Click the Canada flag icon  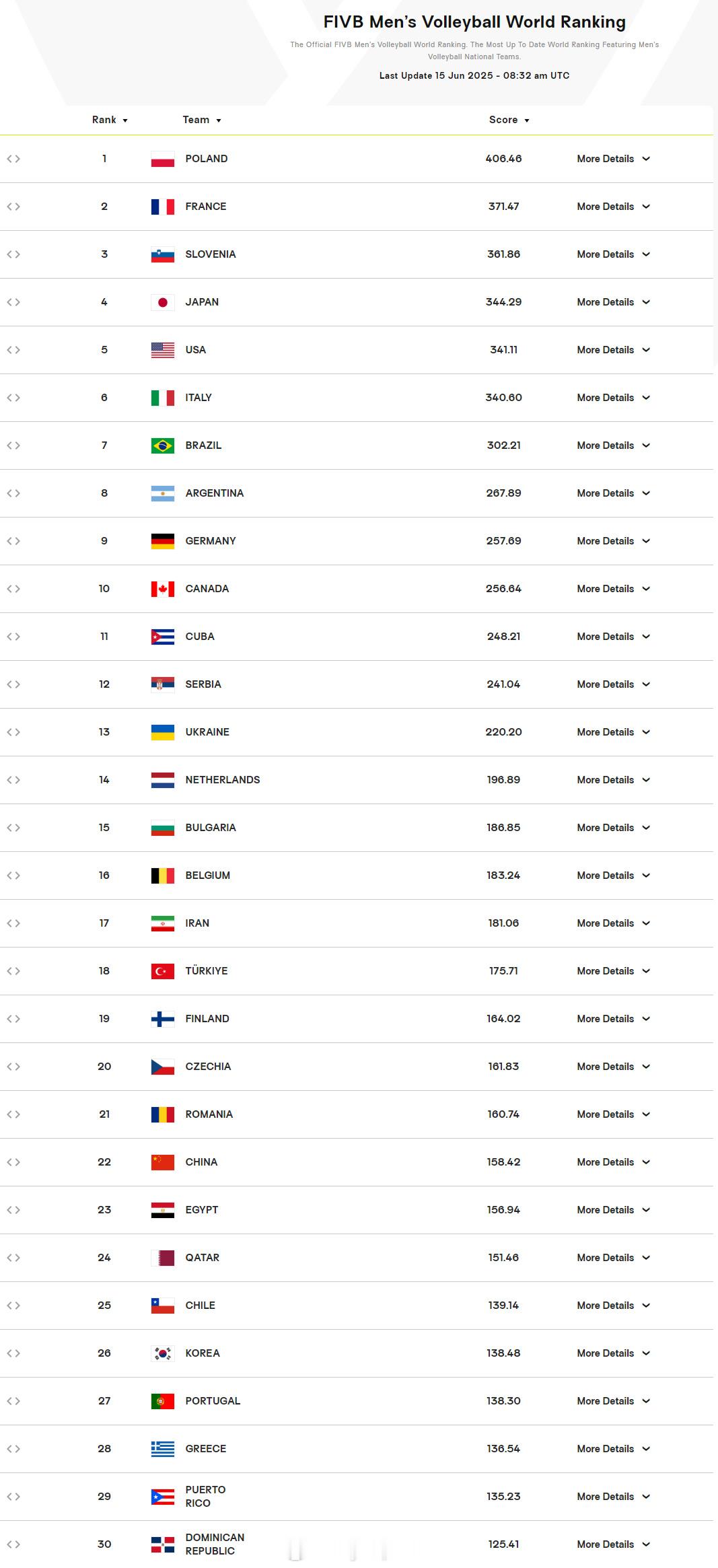pos(163,590)
